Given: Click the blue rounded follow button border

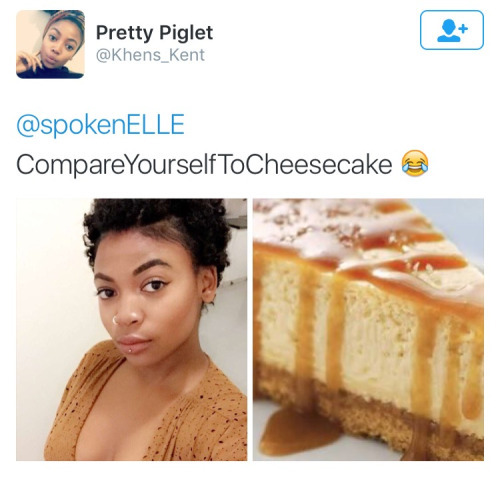Looking at the screenshot, I should click(x=452, y=11).
